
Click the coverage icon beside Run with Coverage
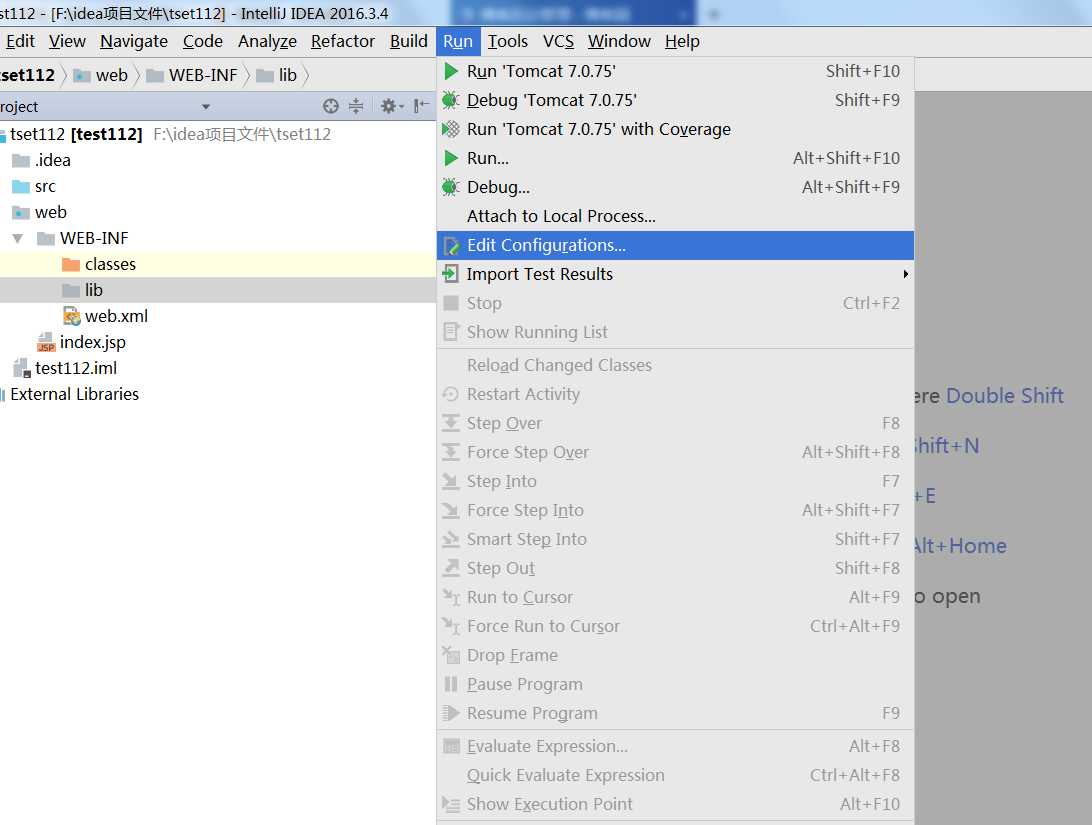(451, 129)
